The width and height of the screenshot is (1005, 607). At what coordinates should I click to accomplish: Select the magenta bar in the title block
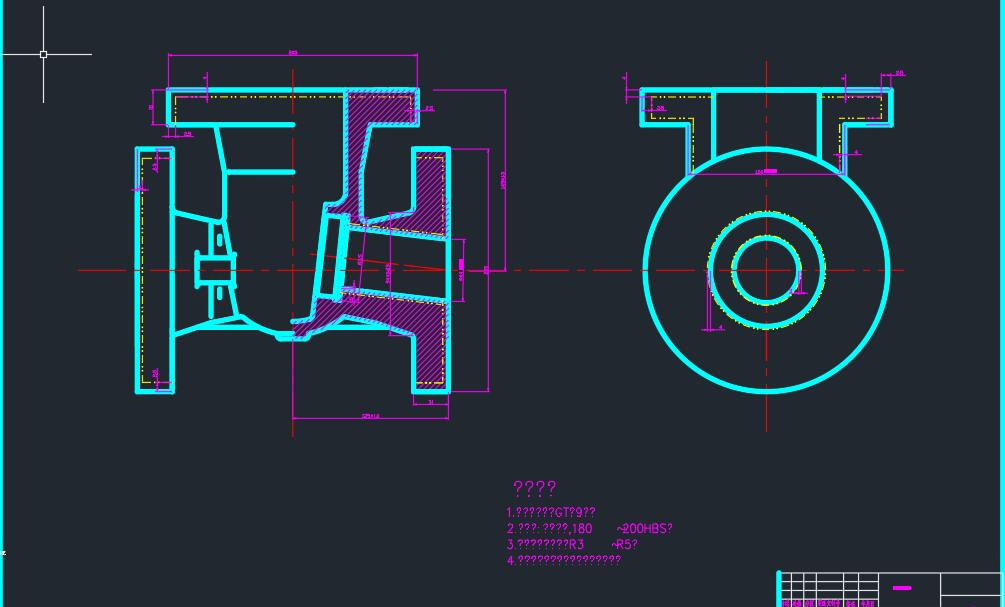pyautogui.click(x=902, y=588)
